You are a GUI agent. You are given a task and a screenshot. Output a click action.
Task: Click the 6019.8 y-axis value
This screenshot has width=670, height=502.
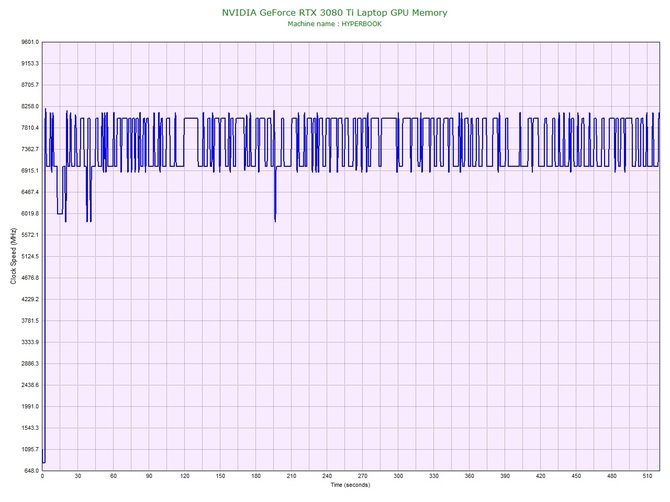(x=30, y=213)
